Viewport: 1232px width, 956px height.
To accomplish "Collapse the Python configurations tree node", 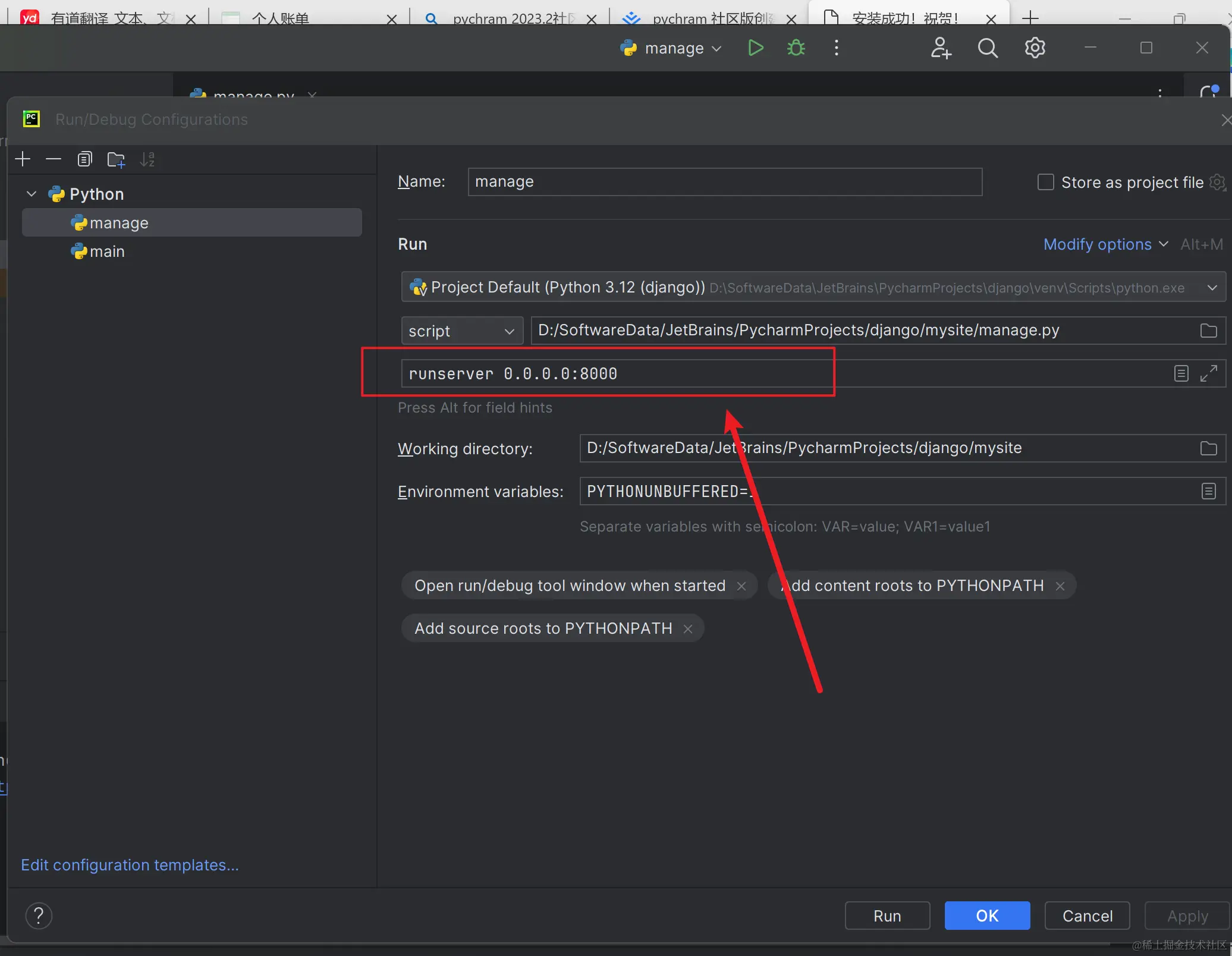I will 32,194.
